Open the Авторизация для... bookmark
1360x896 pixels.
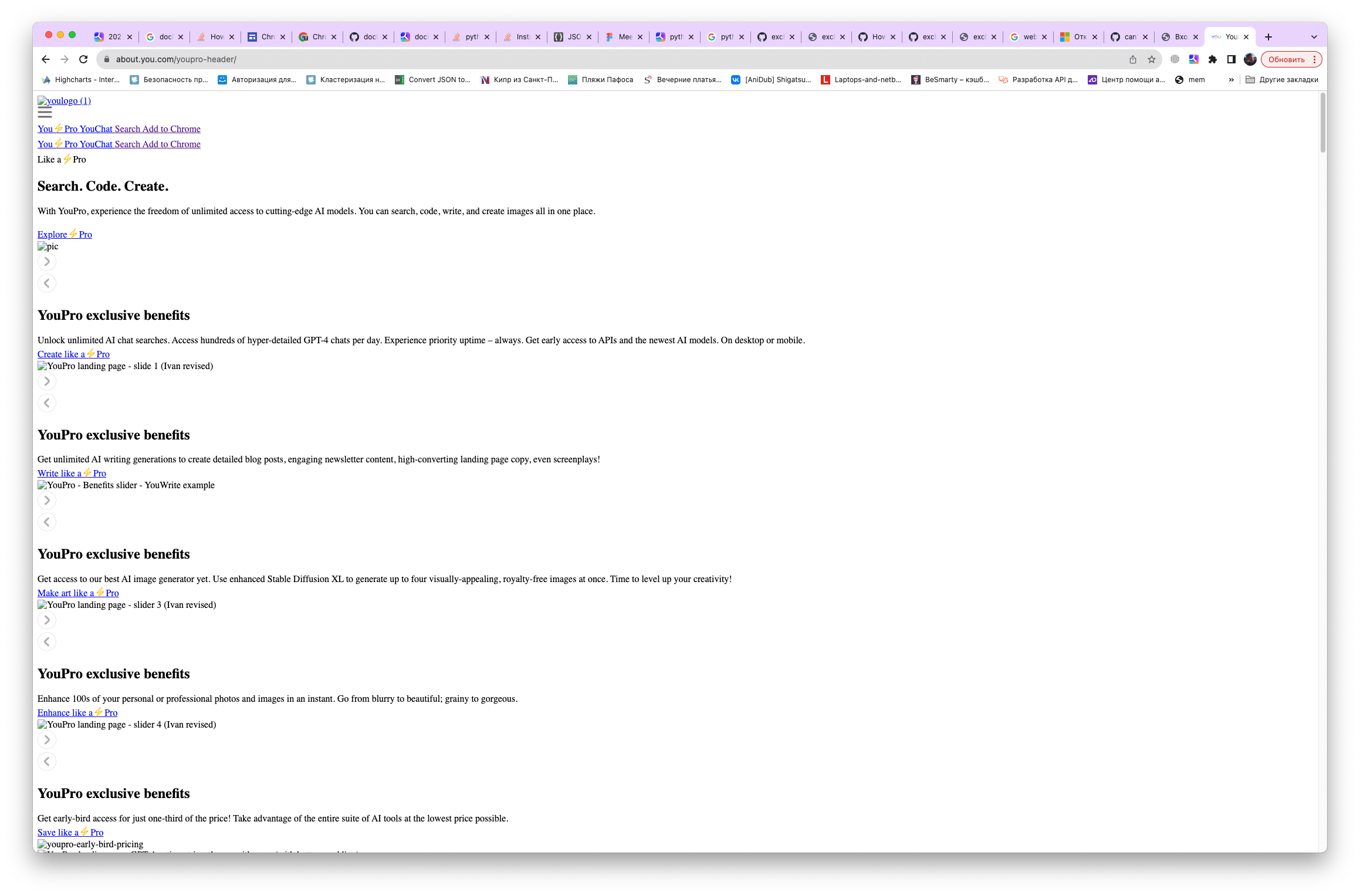click(258, 80)
